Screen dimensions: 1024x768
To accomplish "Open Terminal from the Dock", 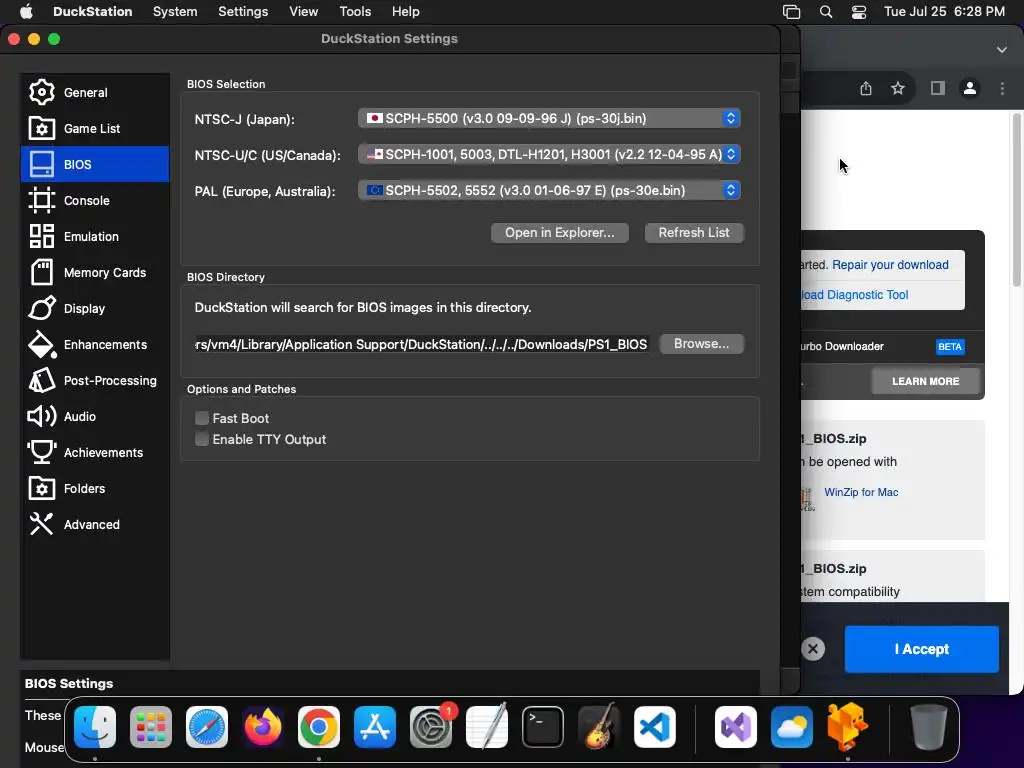I will tap(543, 727).
